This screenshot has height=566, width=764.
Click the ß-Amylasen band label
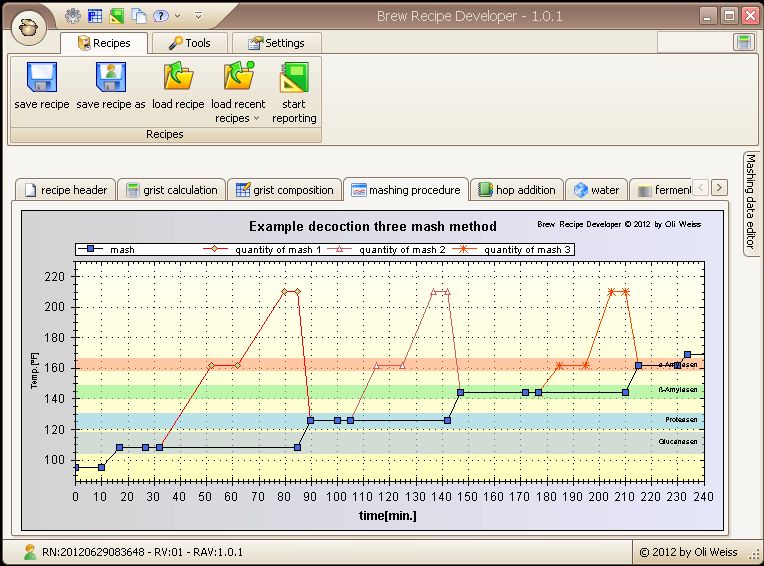point(678,390)
